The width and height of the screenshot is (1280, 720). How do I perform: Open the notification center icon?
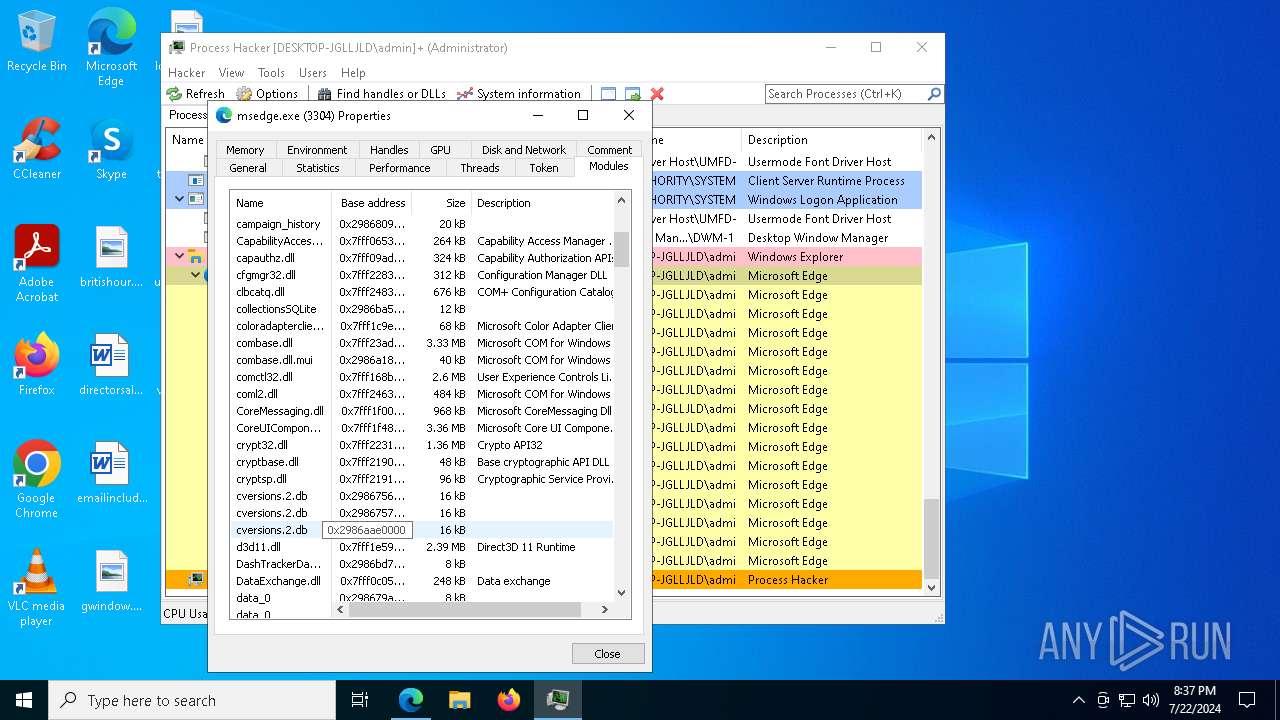(1247, 700)
